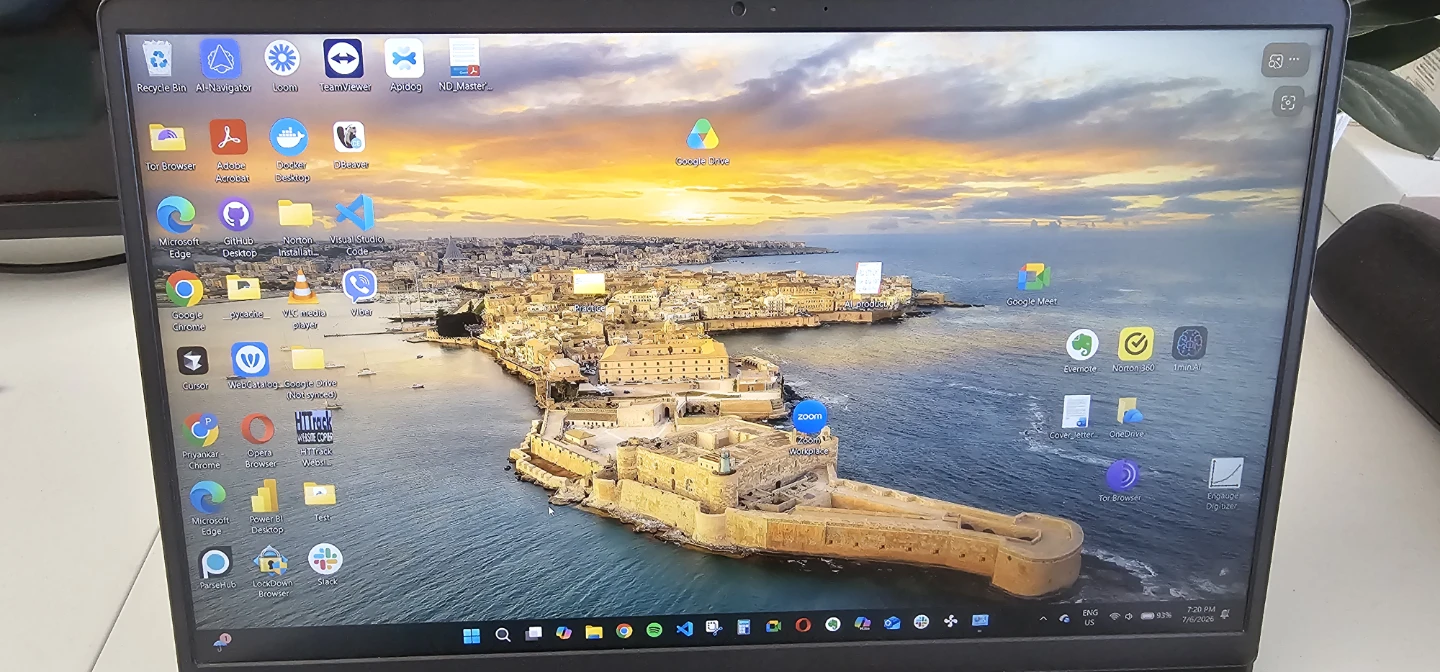1440x672 pixels.
Task: Select the Norton 360 desktop icon
Action: tap(1134, 351)
